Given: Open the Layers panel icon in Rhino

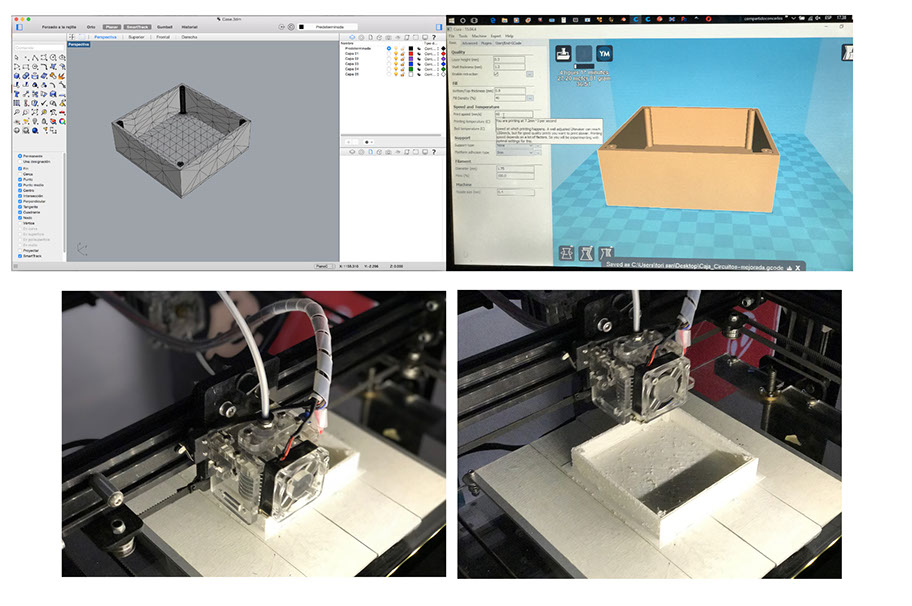Looking at the screenshot, I should click(x=352, y=37).
